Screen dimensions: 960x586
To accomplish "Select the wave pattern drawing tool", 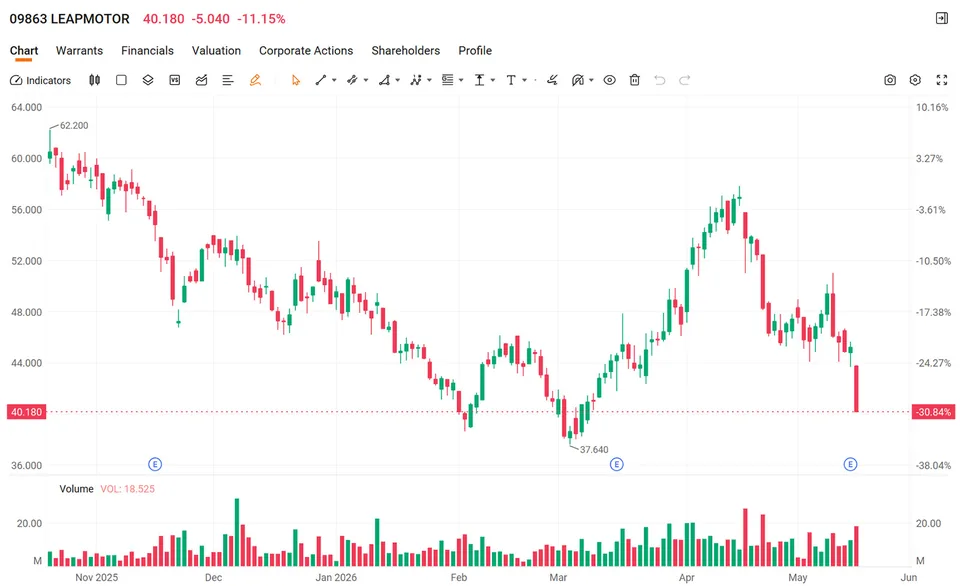I will [x=416, y=80].
